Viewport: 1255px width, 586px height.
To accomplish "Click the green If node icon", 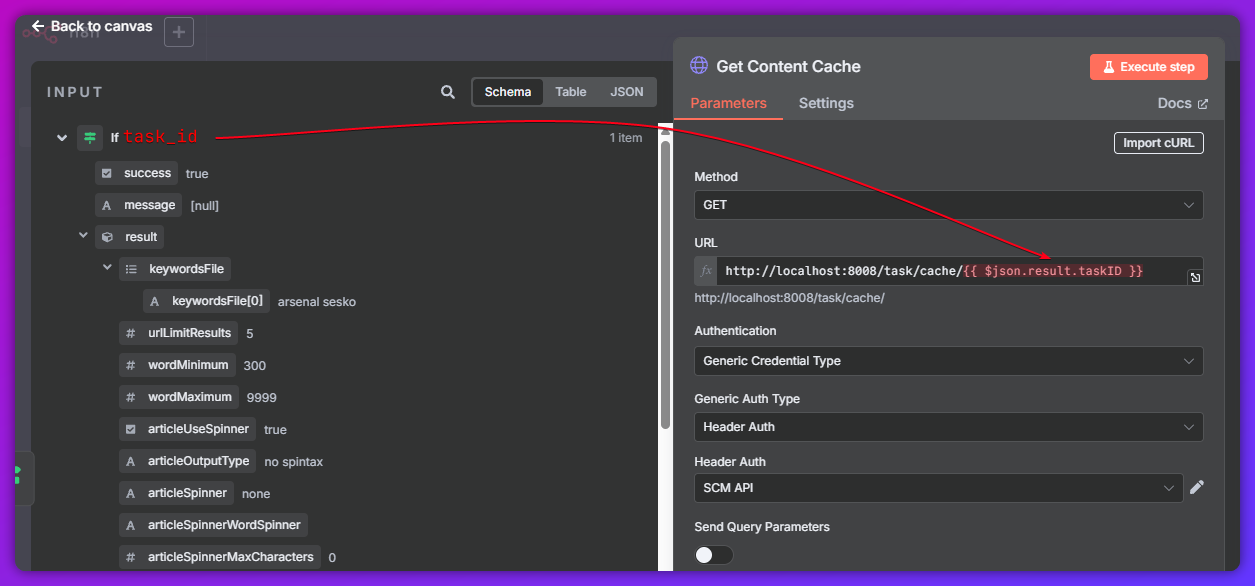I will [x=90, y=138].
